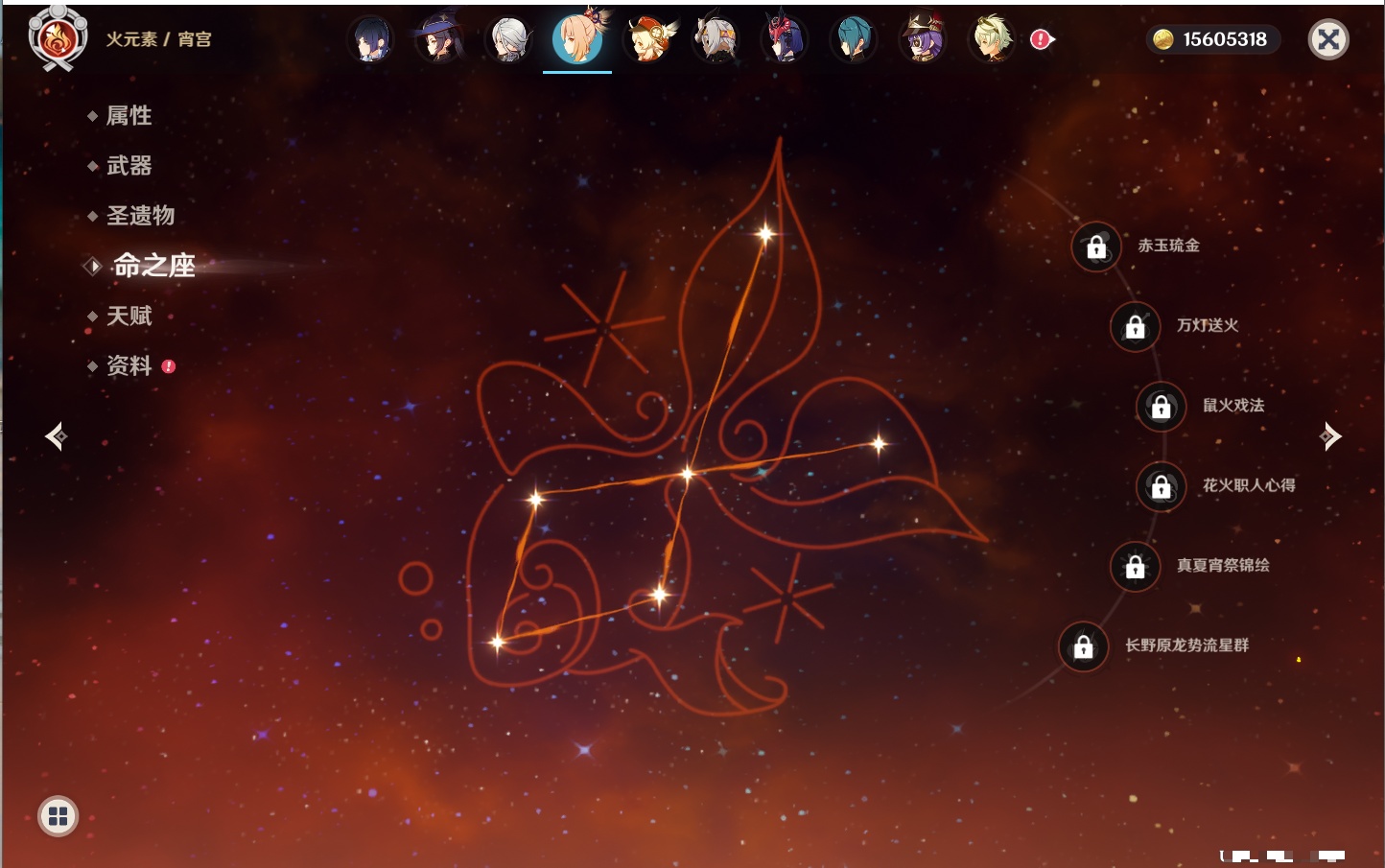This screenshot has width=1385, height=868.
Task: Click the 万灯送火 constellation label
Action: [x=1209, y=325]
